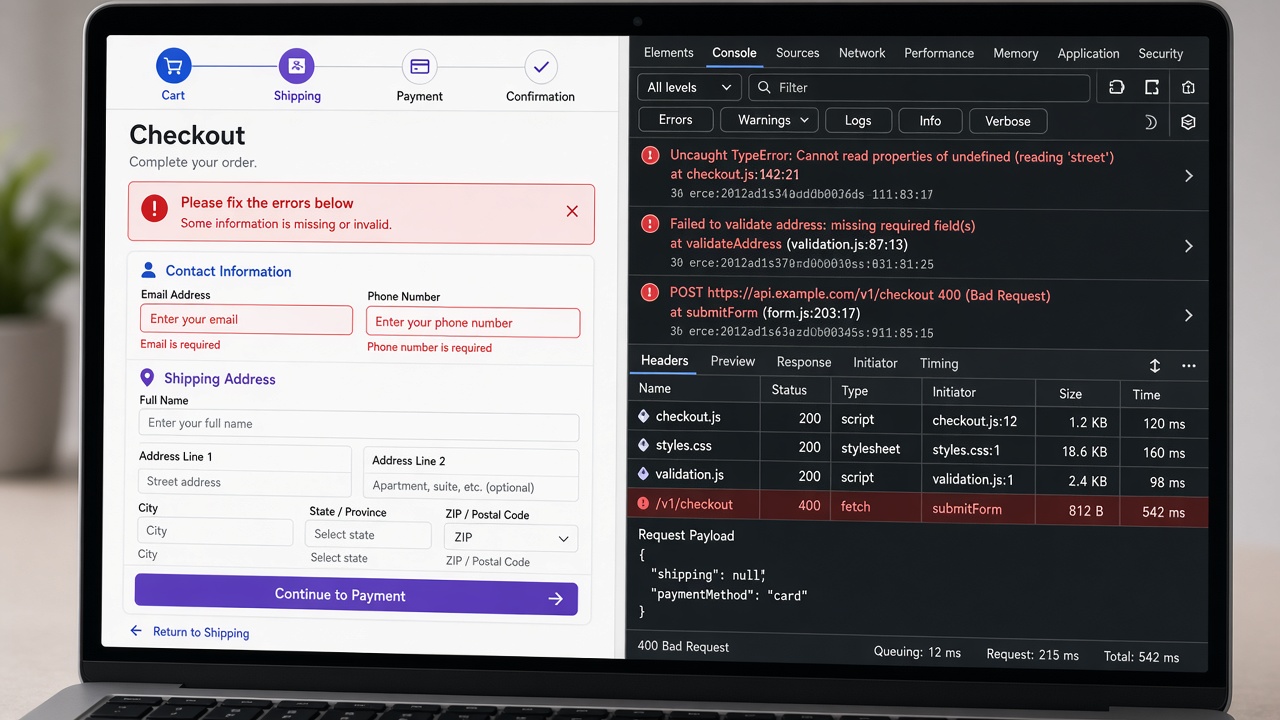Click error icon beside Failed to validate address
The width and height of the screenshot is (1280, 720).
coord(650,224)
